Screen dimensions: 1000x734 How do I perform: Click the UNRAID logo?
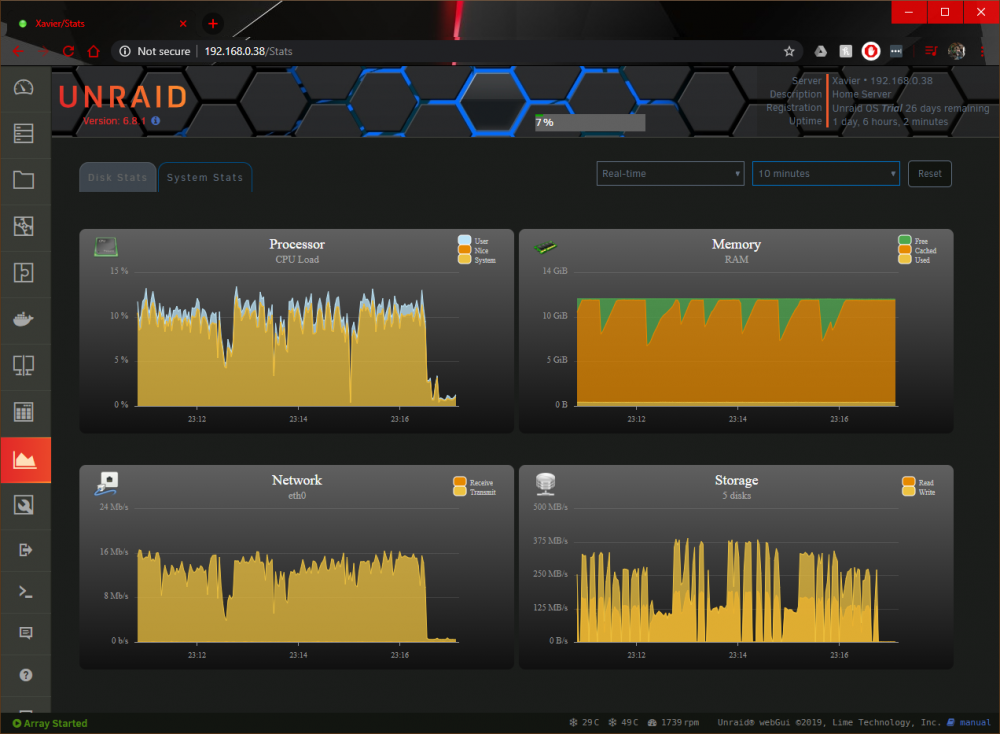[x=122, y=97]
